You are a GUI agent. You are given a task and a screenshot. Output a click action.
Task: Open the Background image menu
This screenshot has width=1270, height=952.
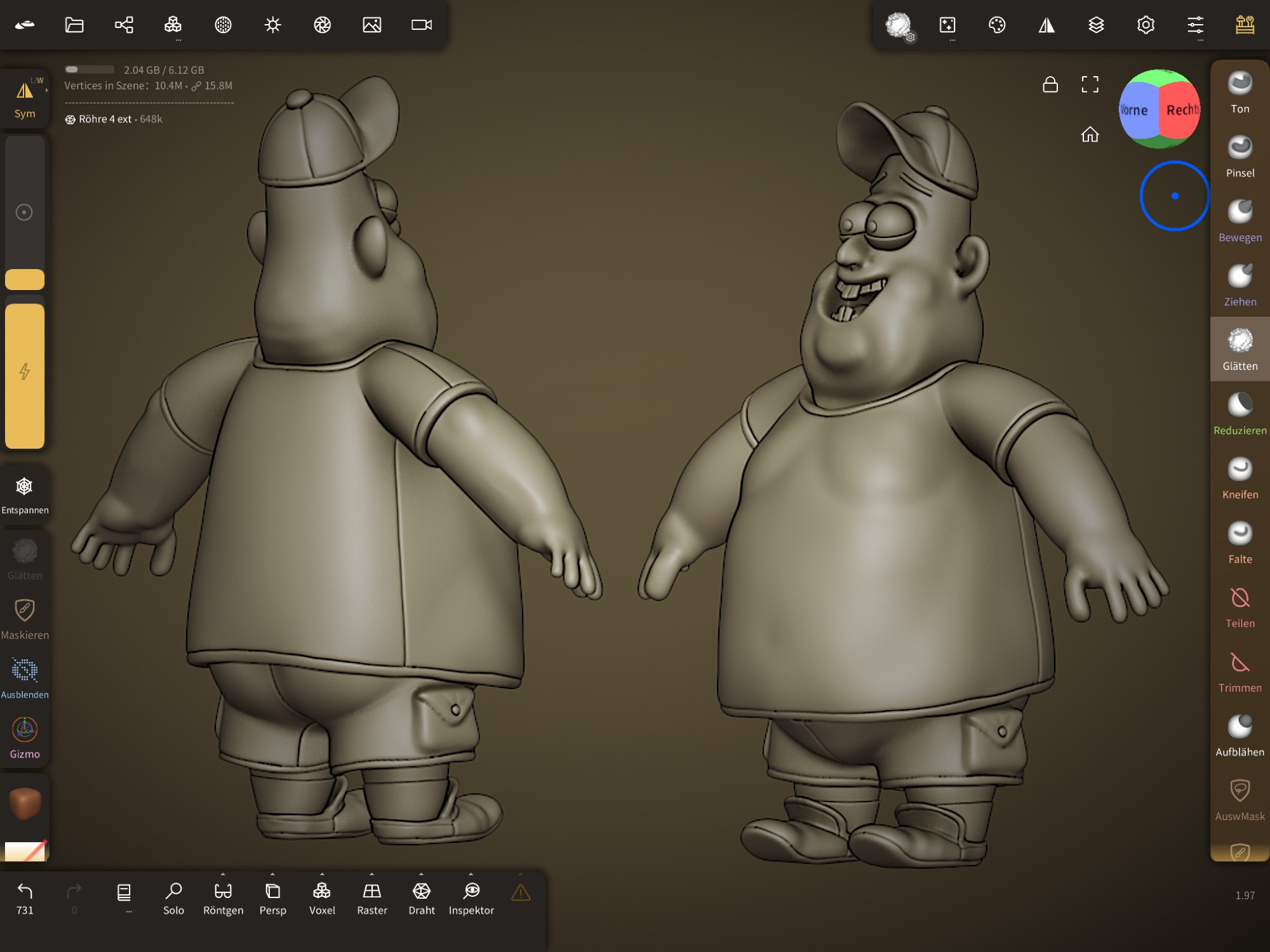(372, 25)
